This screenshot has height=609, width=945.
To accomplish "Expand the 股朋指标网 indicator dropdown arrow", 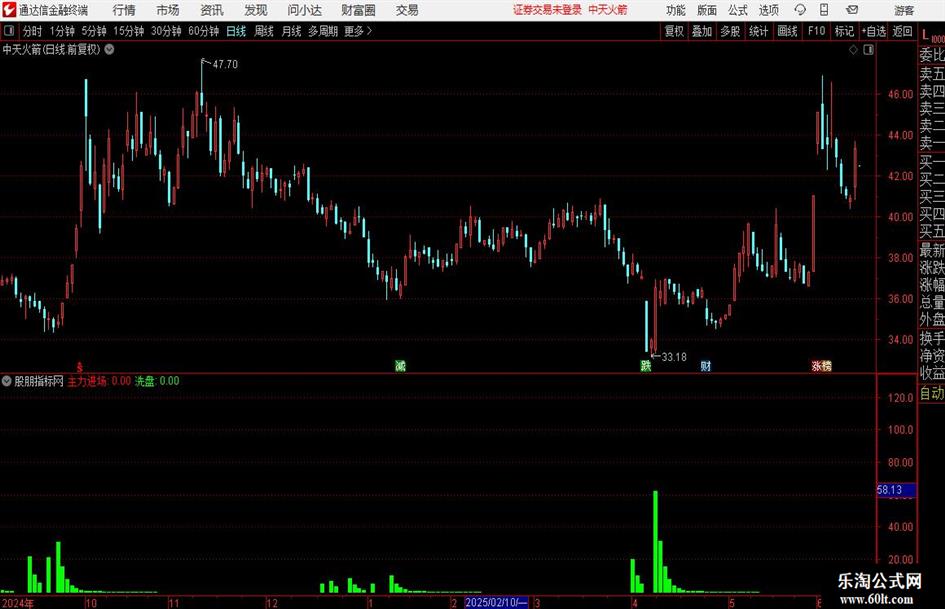I will 7,381.
